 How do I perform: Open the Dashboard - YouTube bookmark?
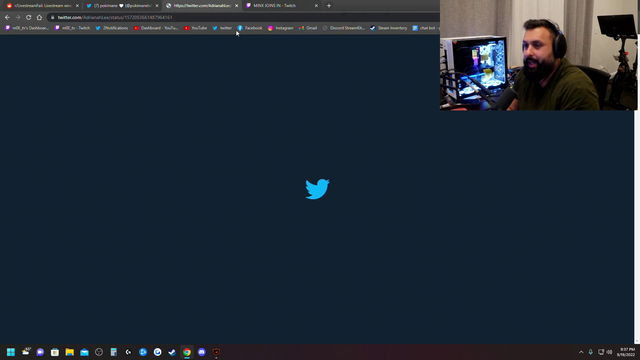[x=156, y=28]
